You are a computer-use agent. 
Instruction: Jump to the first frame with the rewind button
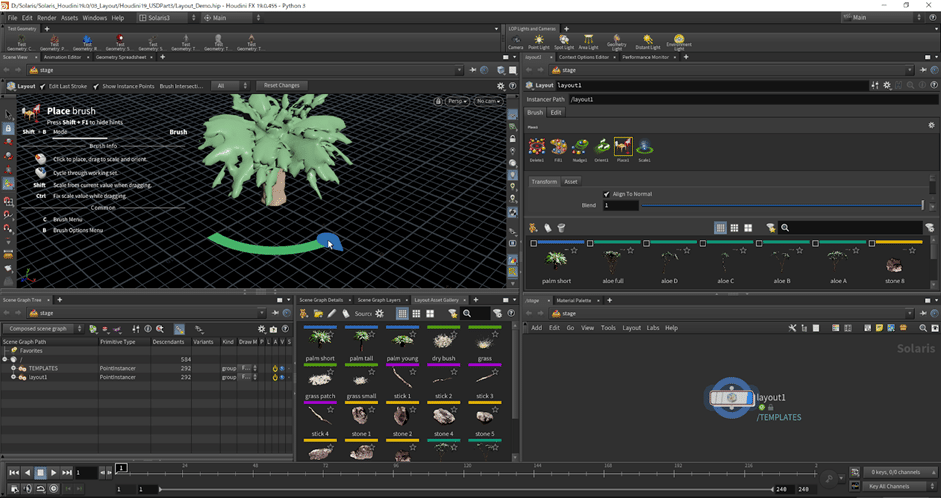click(x=14, y=473)
